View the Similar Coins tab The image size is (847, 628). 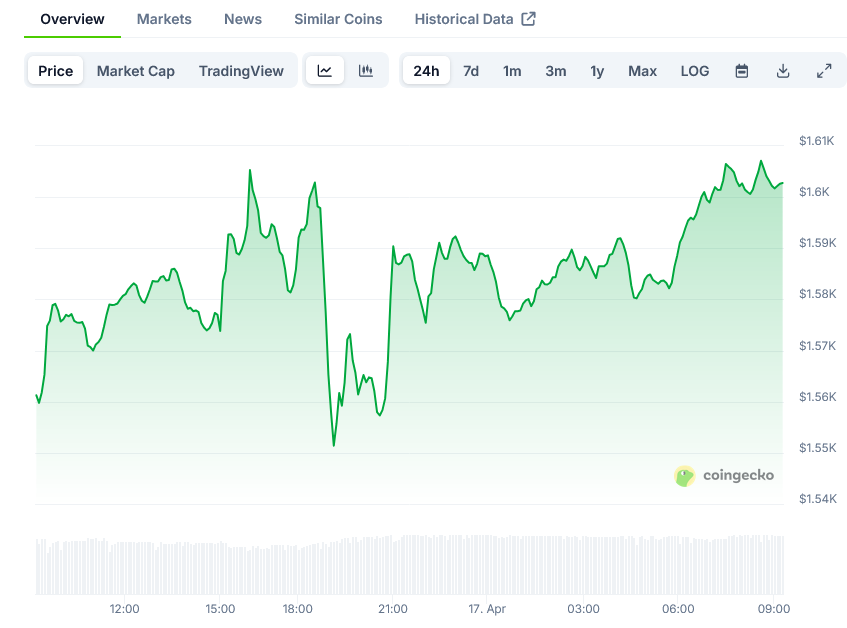(337, 18)
